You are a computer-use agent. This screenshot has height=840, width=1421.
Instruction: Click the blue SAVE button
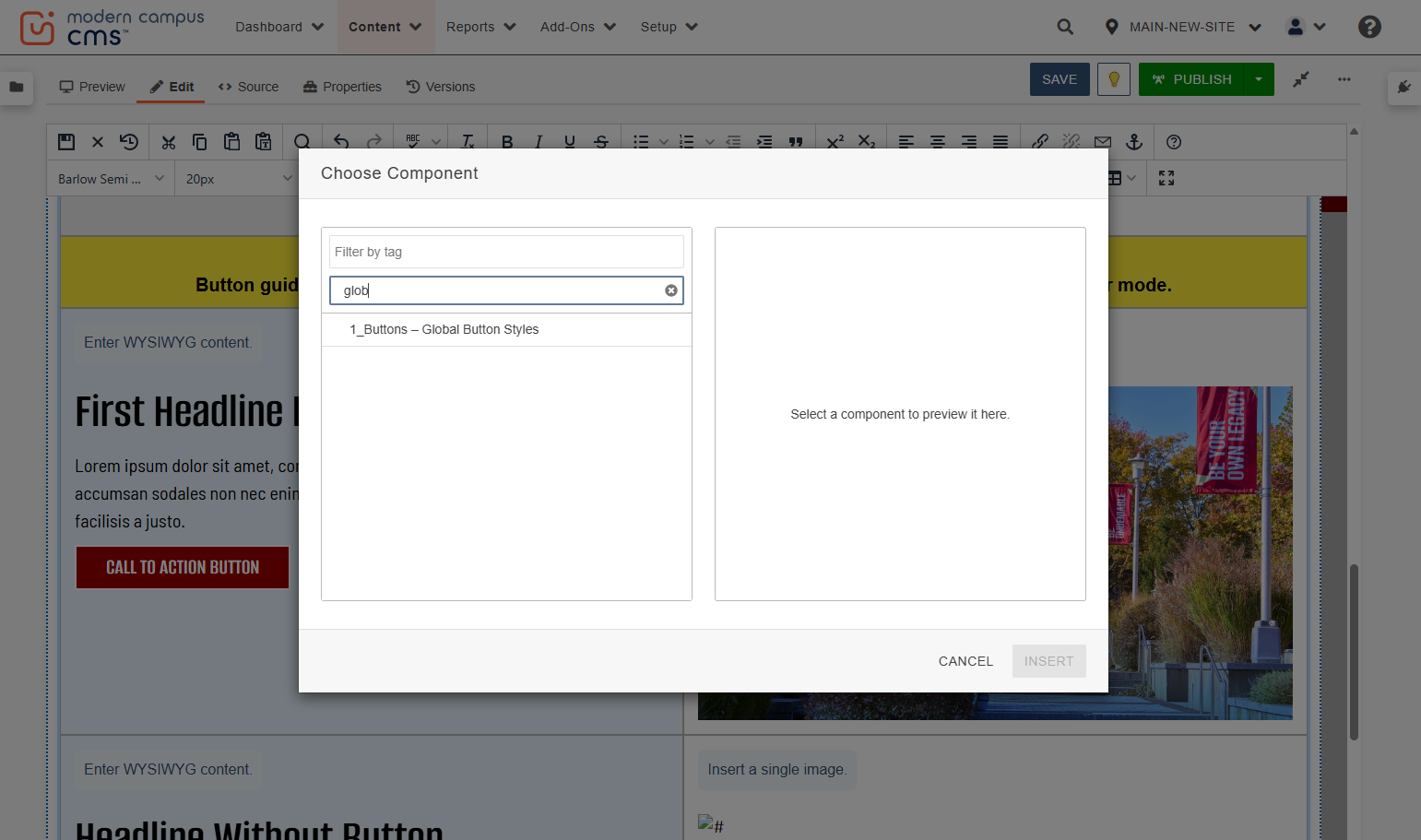click(x=1060, y=79)
